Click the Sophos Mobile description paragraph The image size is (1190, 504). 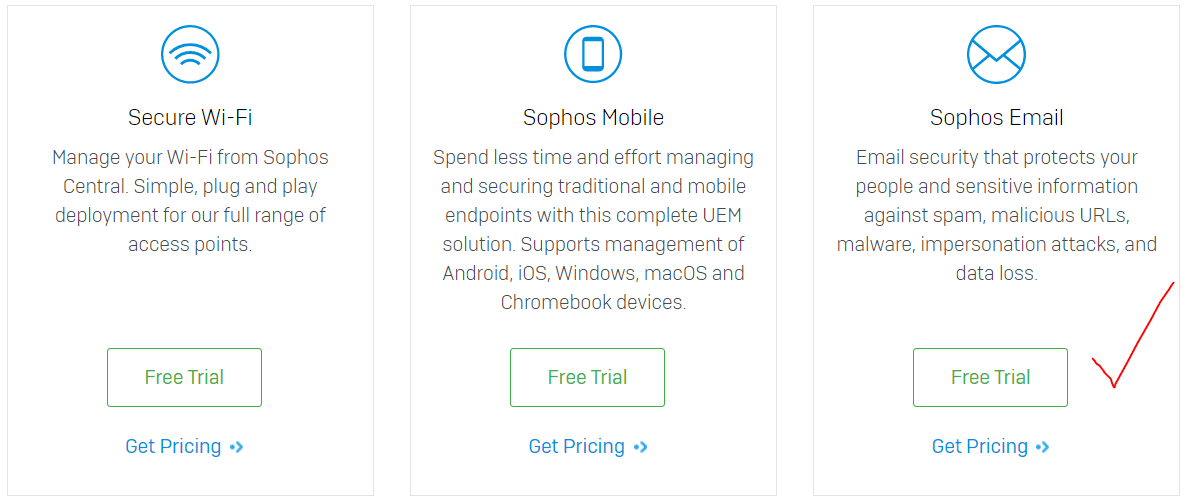pyautogui.click(x=593, y=230)
